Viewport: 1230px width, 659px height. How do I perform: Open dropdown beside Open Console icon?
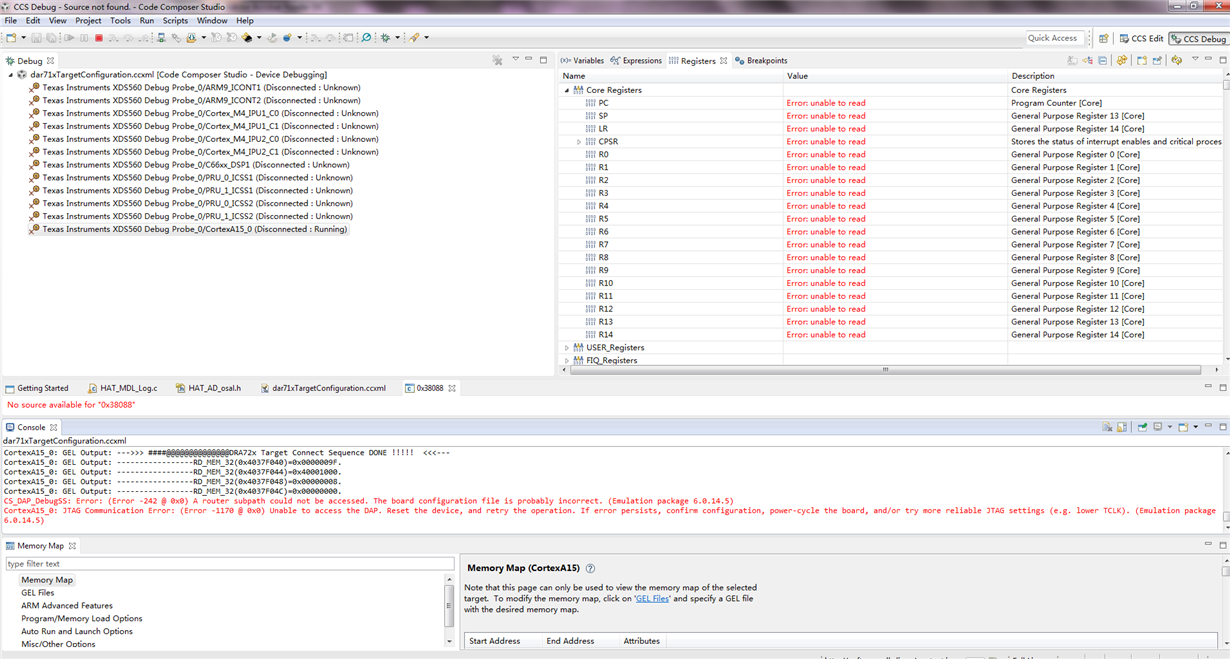point(1196,427)
